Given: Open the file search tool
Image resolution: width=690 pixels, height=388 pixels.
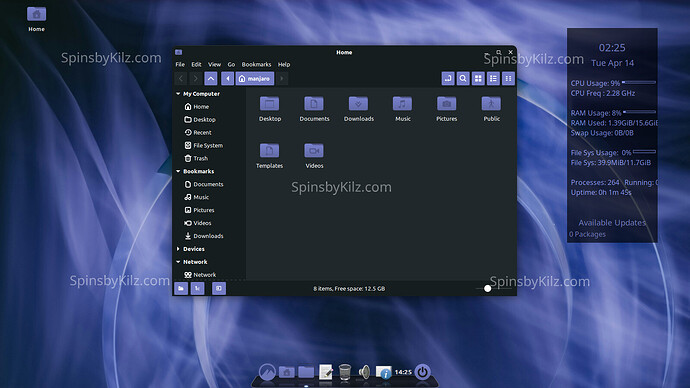Looking at the screenshot, I should [x=463, y=78].
